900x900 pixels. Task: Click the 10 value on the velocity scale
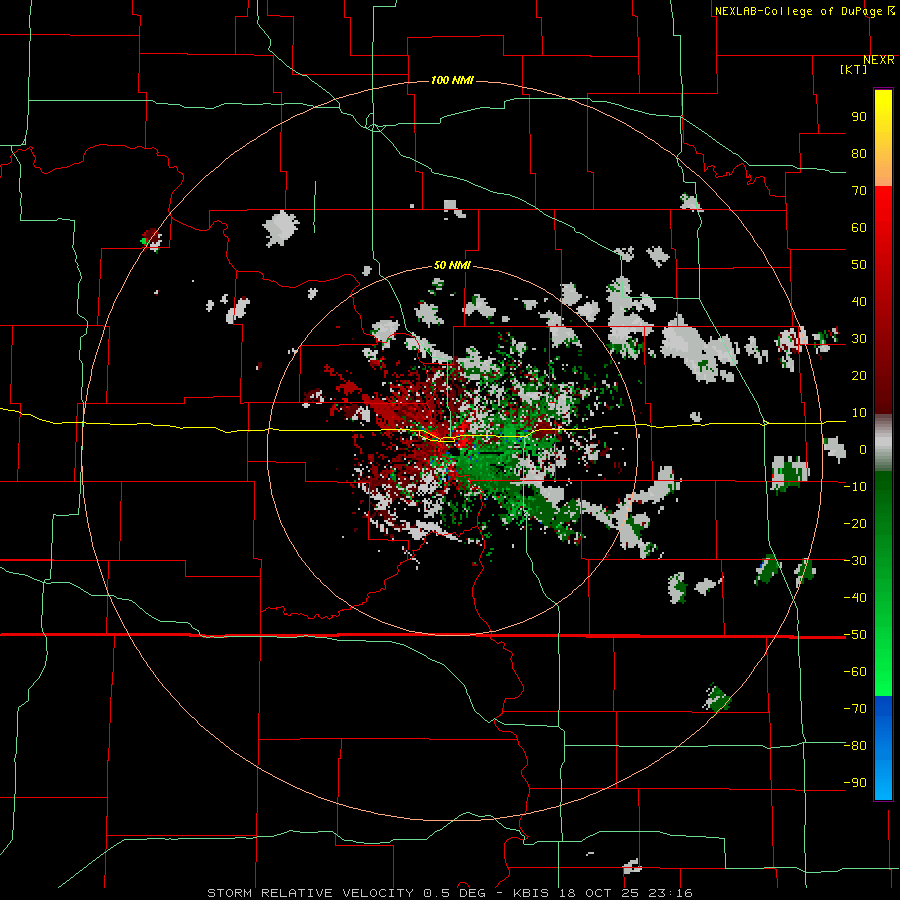click(x=859, y=413)
